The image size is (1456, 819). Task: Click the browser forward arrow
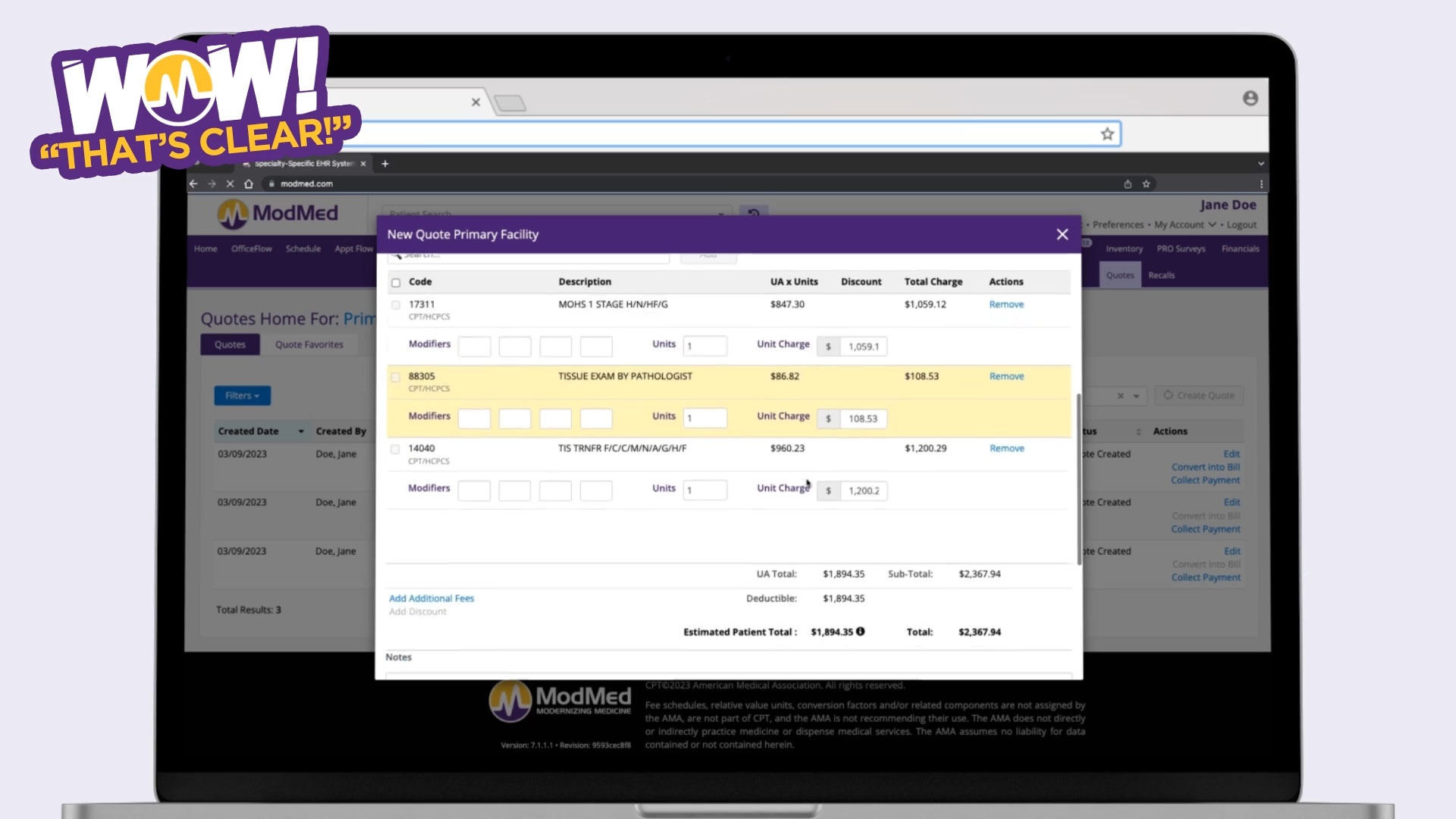212,184
